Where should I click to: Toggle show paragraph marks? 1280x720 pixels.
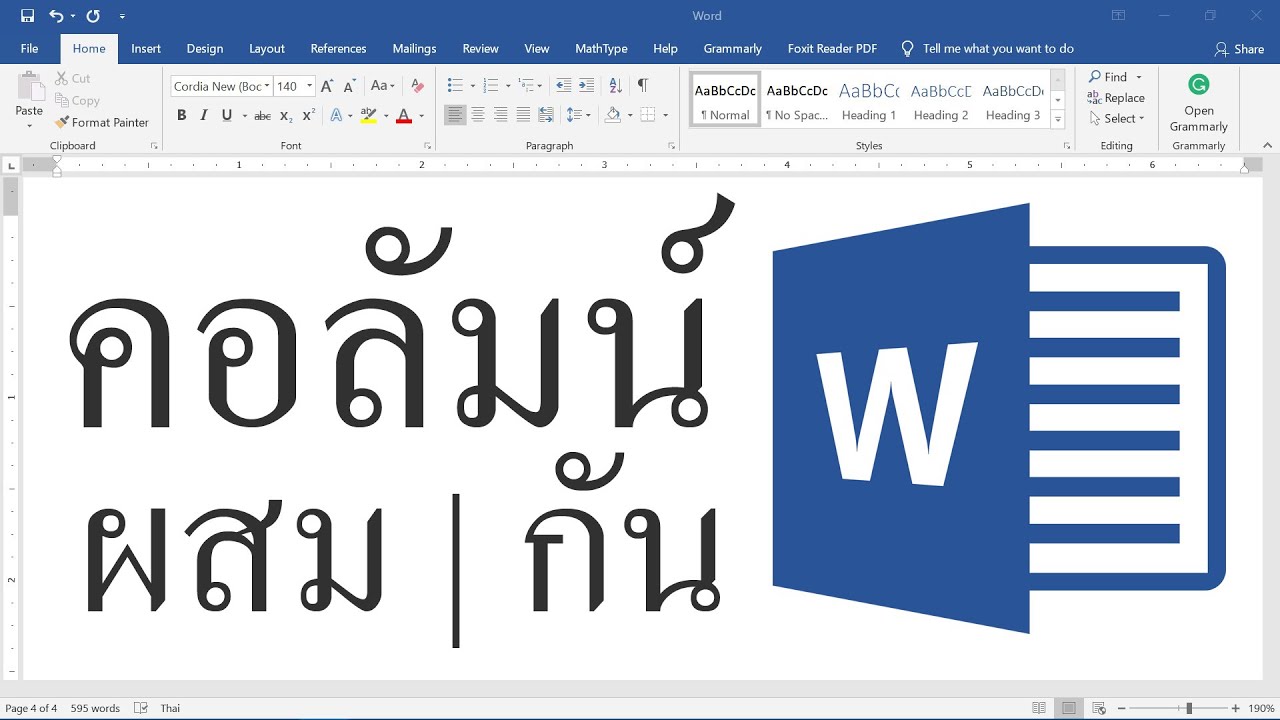[642, 86]
